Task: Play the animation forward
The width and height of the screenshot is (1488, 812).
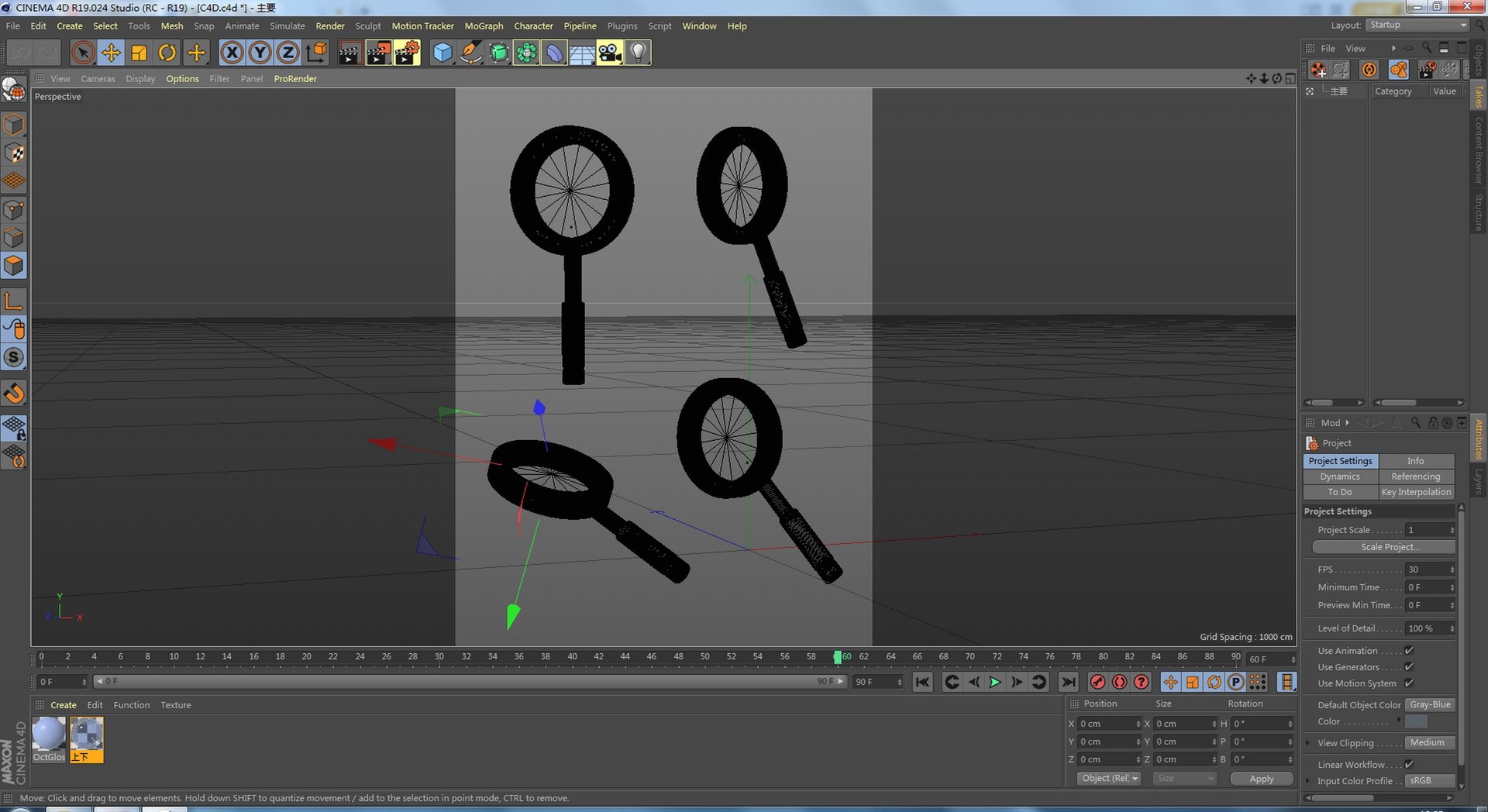Action: [995, 682]
